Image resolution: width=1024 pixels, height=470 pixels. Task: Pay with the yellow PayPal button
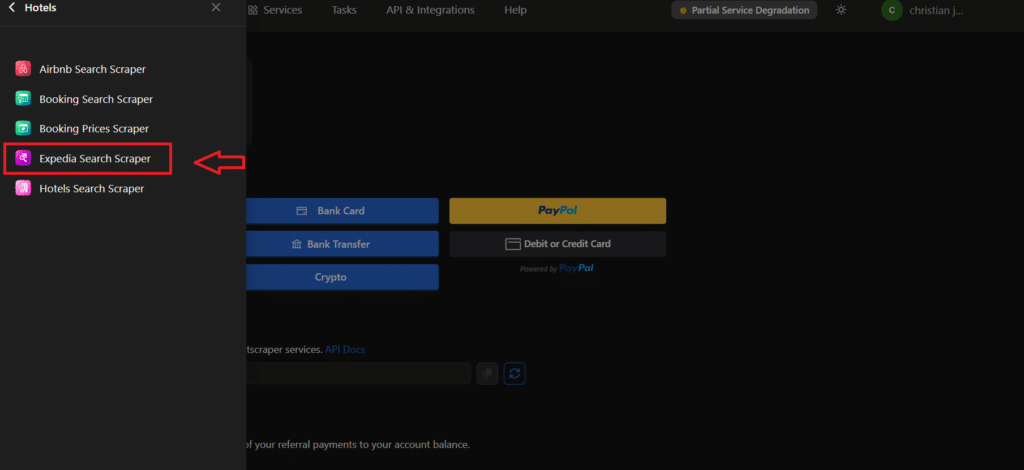pyautogui.click(x=557, y=211)
